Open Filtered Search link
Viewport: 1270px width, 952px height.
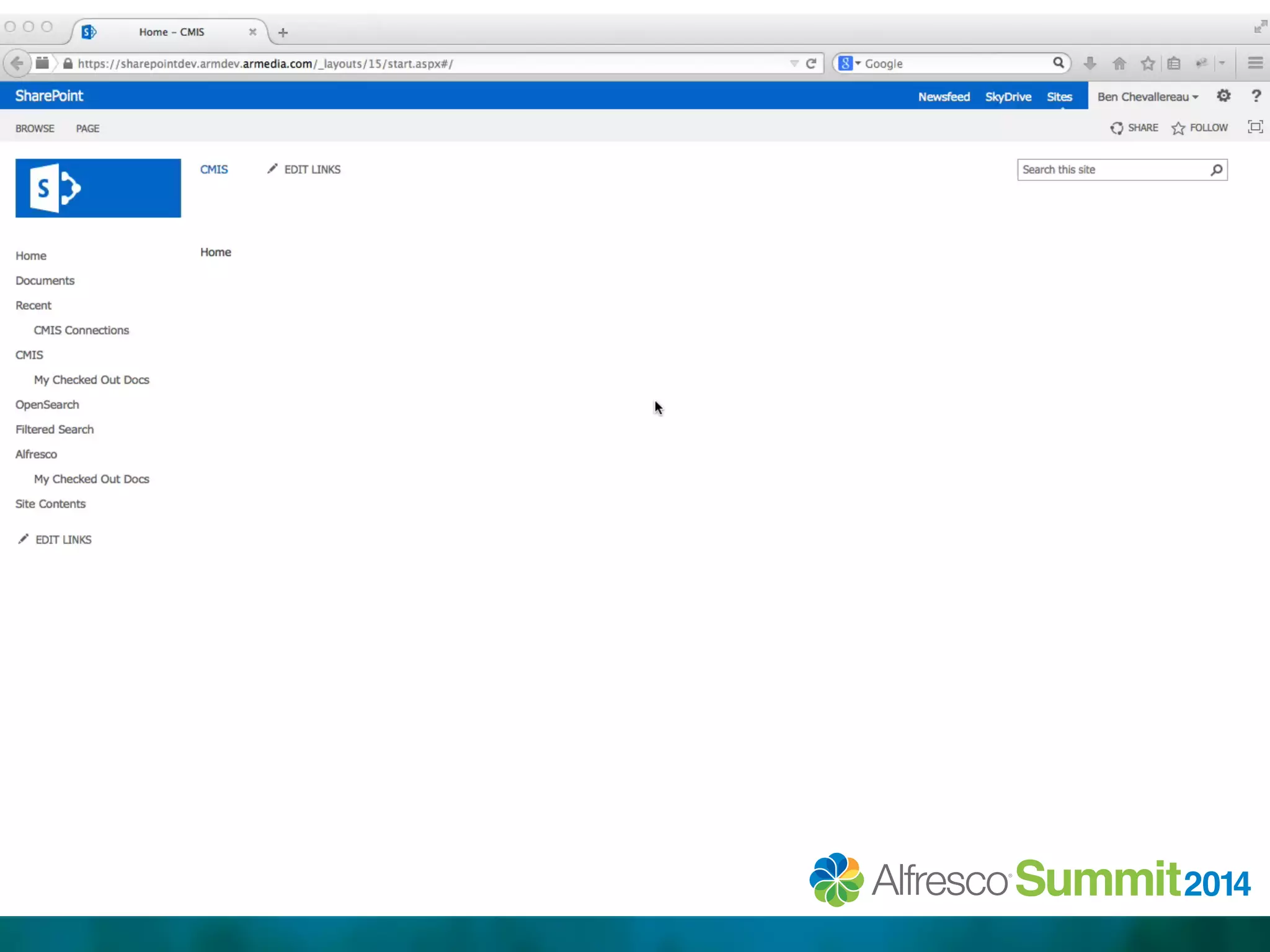(x=55, y=429)
